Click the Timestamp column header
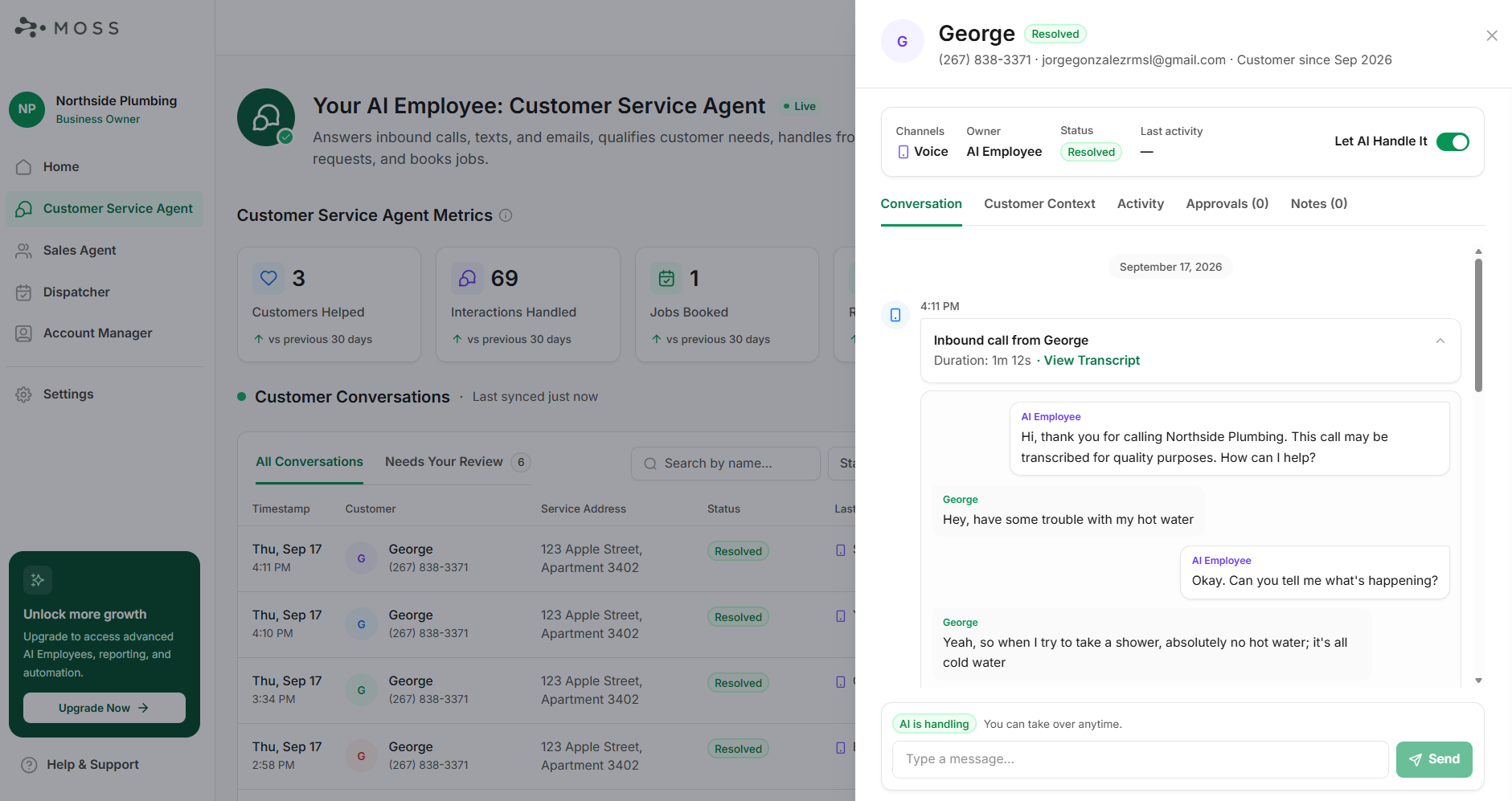This screenshot has height=801, width=1512. (281, 509)
